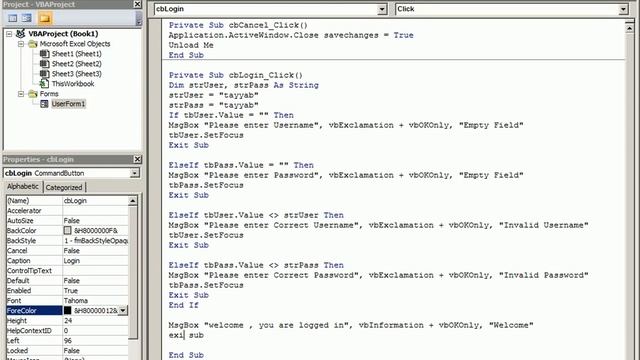Collapse the VBAProject (Book1) tree node
640x360 pixels.
(9, 34)
